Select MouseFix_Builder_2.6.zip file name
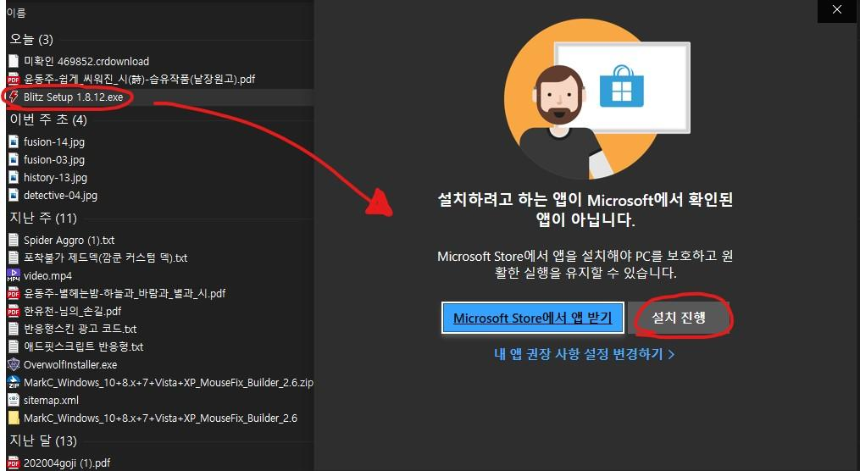 (168, 383)
